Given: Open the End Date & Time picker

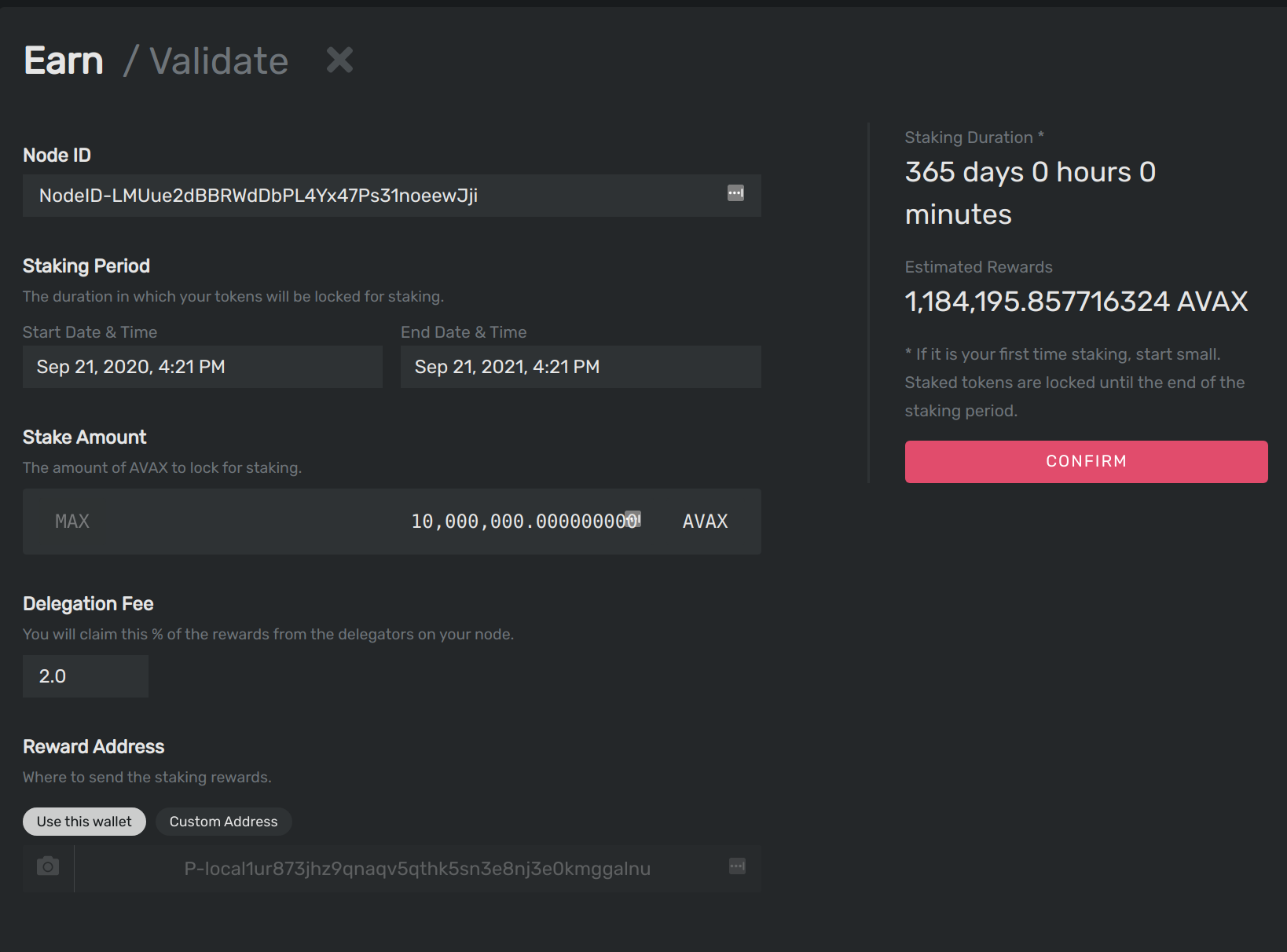Looking at the screenshot, I should 581,367.
